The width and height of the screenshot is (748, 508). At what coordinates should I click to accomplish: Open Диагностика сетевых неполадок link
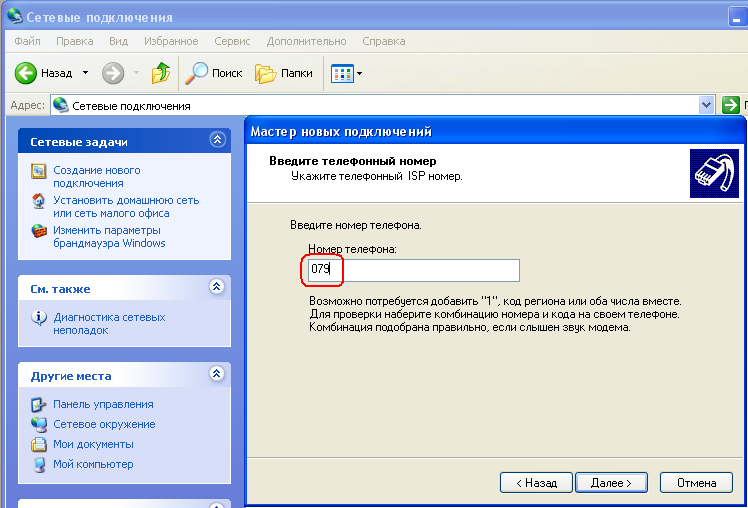point(109,323)
